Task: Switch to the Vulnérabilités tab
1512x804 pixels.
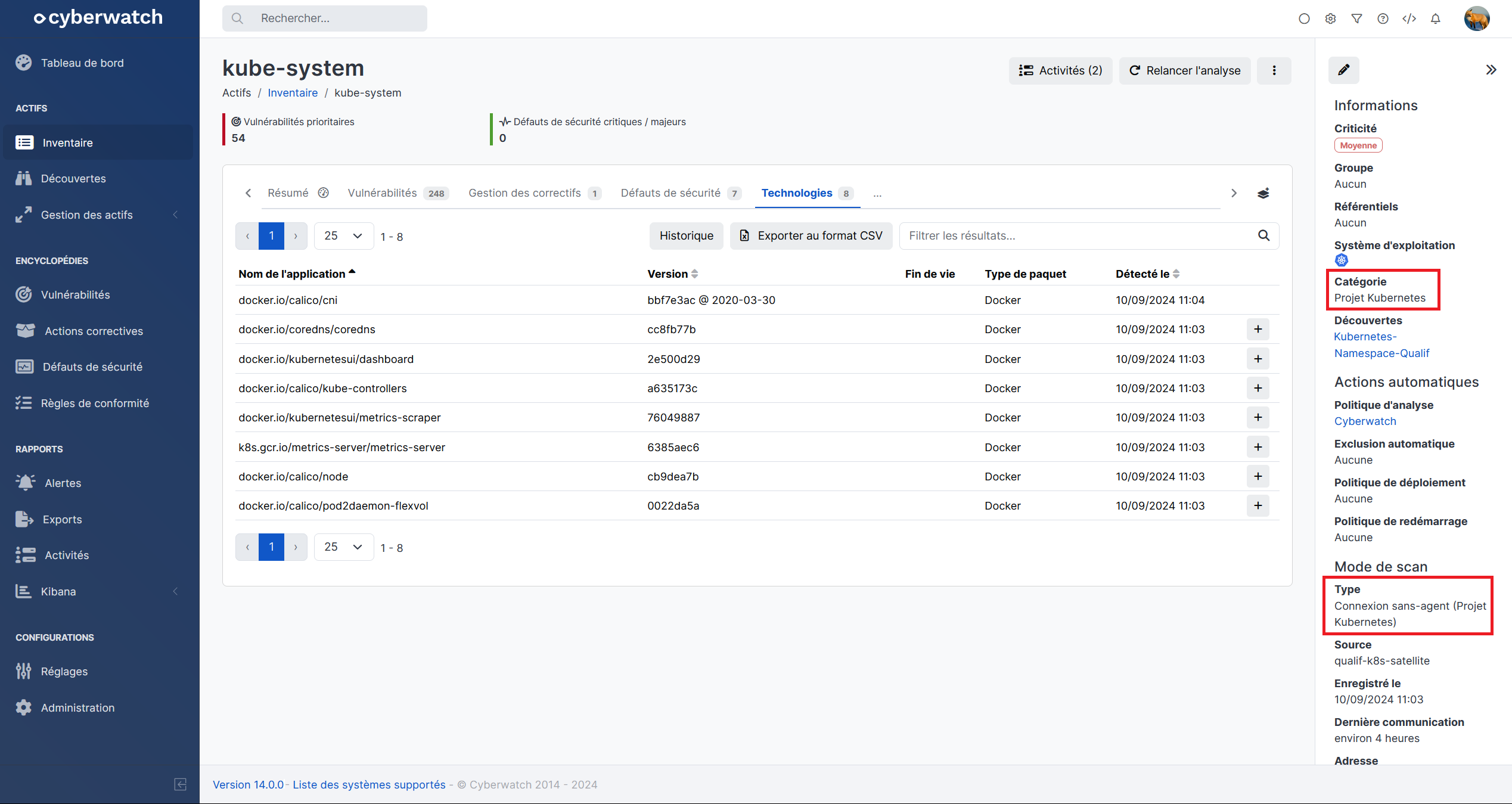Action: [x=383, y=193]
